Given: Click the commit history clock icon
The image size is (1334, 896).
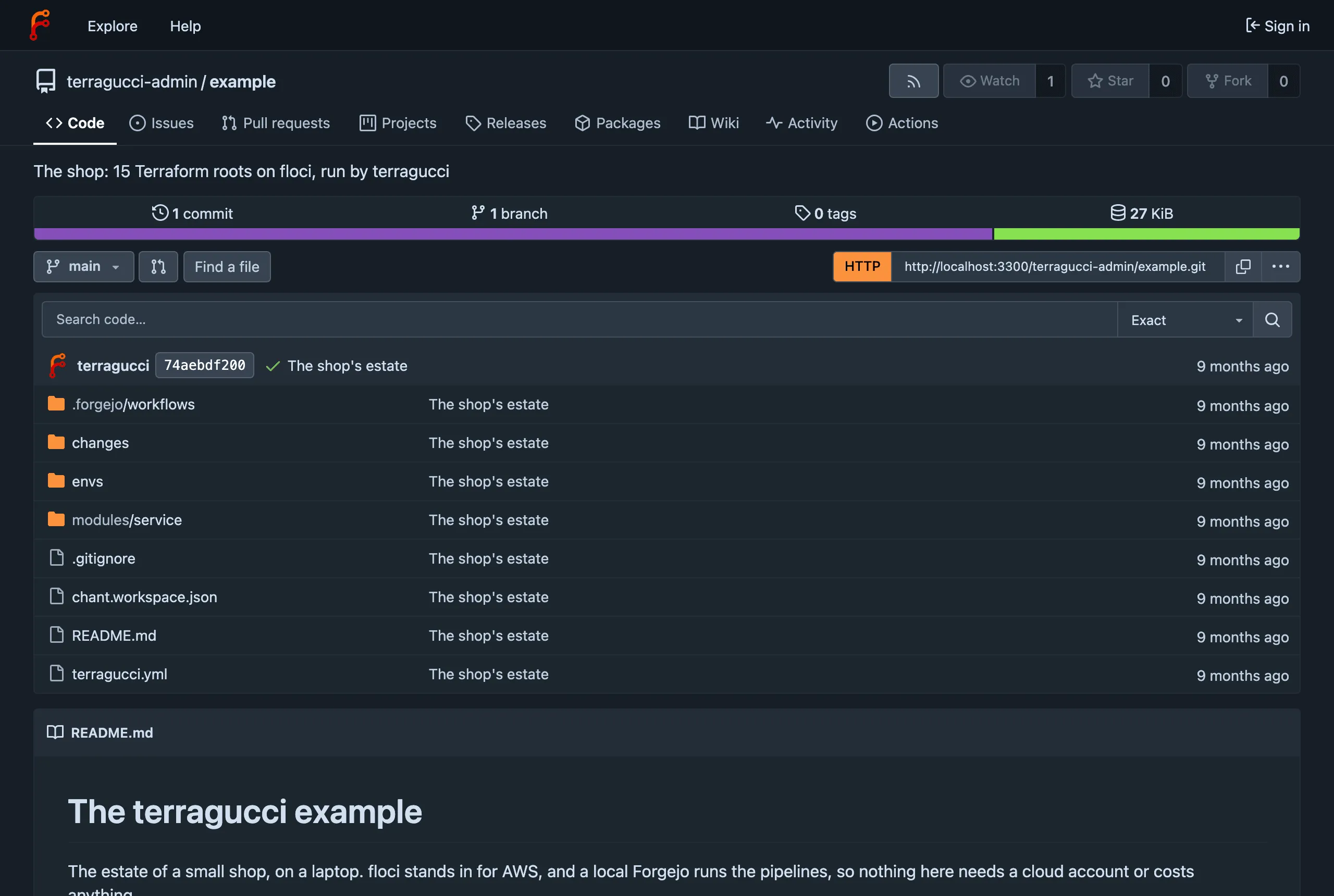Looking at the screenshot, I should pos(160,213).
